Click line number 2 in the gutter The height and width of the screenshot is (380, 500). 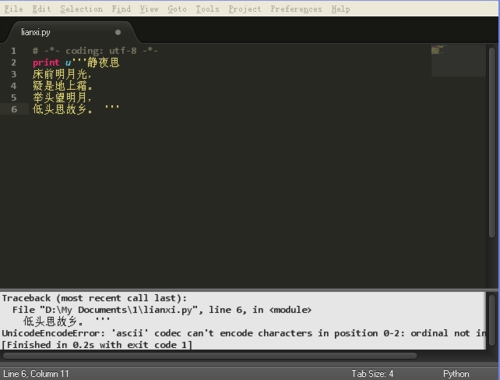(x=13, y=62)
